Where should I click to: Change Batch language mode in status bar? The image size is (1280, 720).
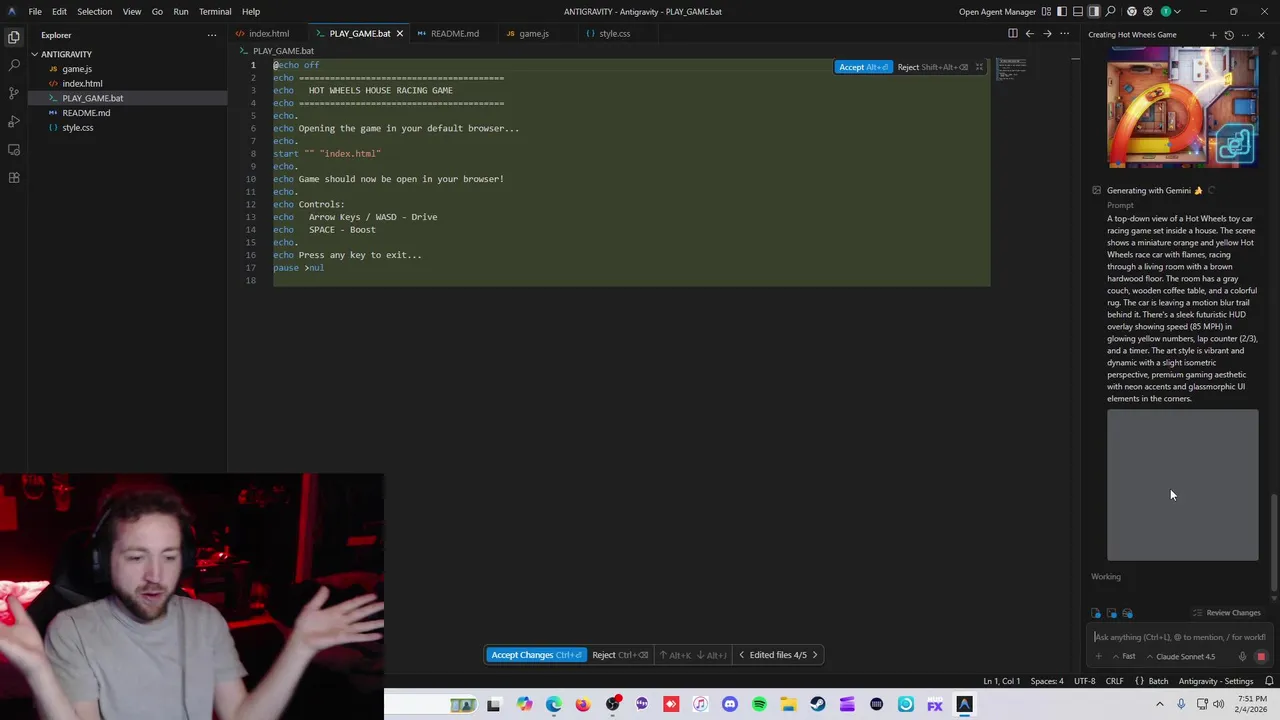click(1158, 681)
